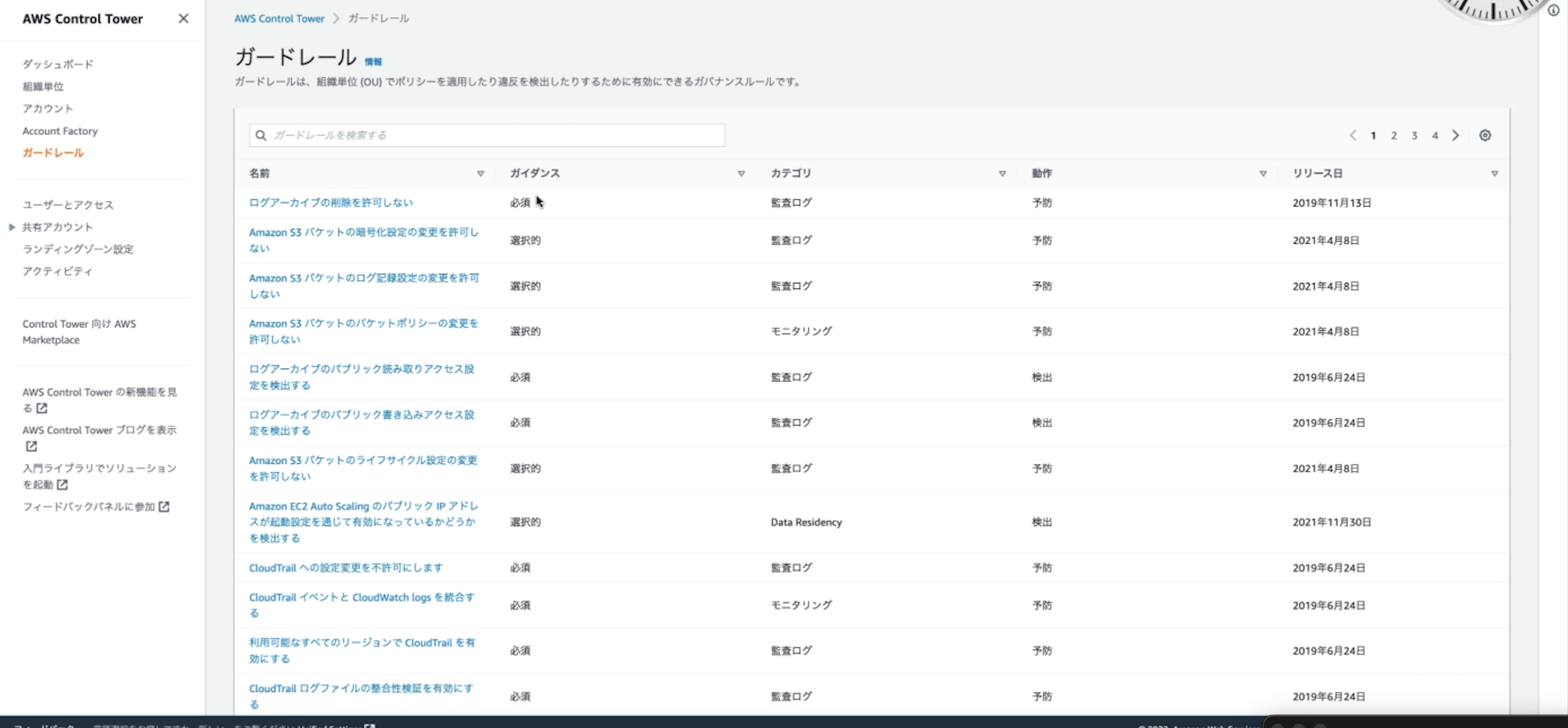Click the 情報 info link beside title
Image resolution: width=1568 pixels, height=728 pixels.
coord(373,62)
